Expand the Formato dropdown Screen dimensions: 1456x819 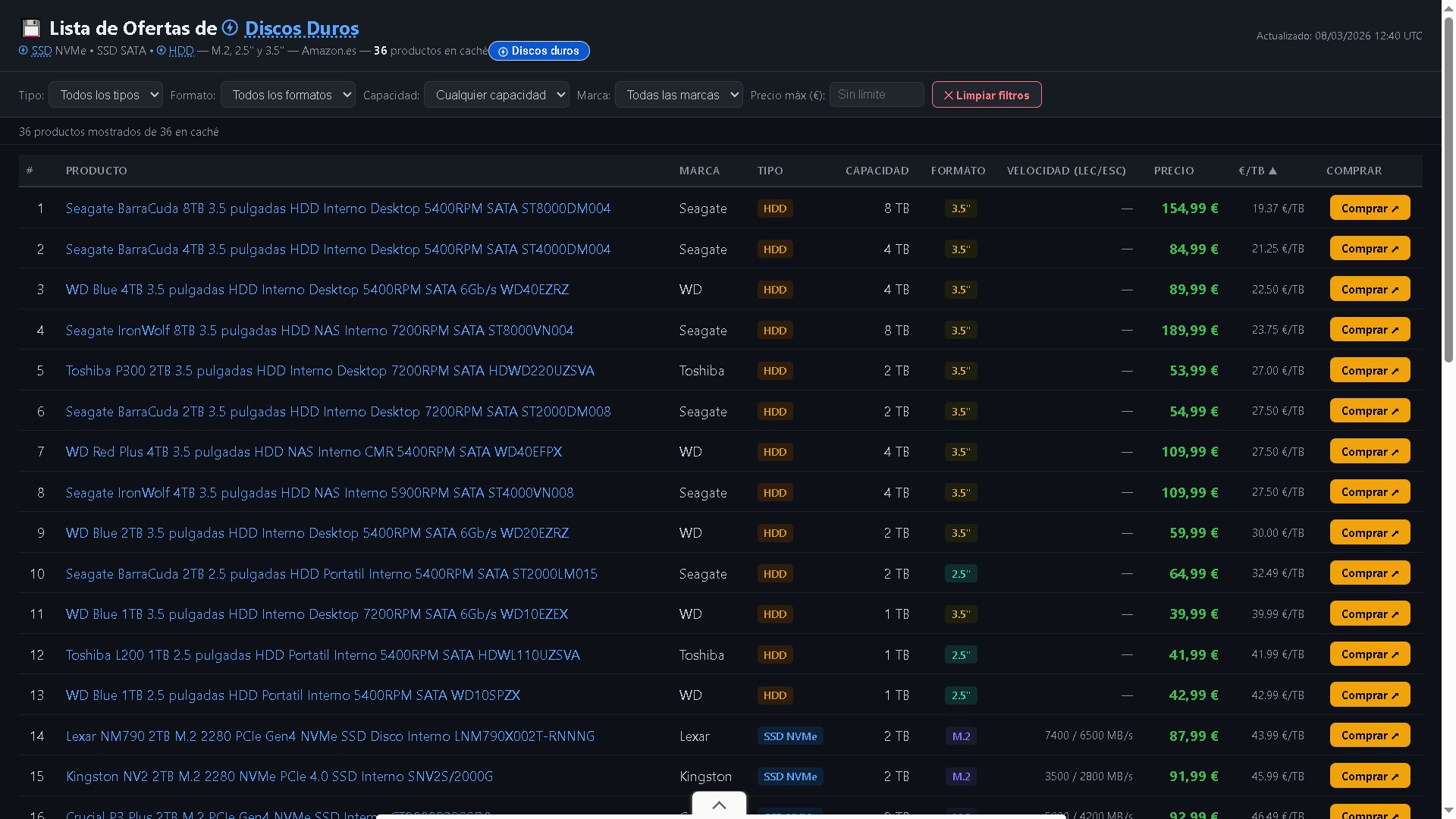[287, 95]
